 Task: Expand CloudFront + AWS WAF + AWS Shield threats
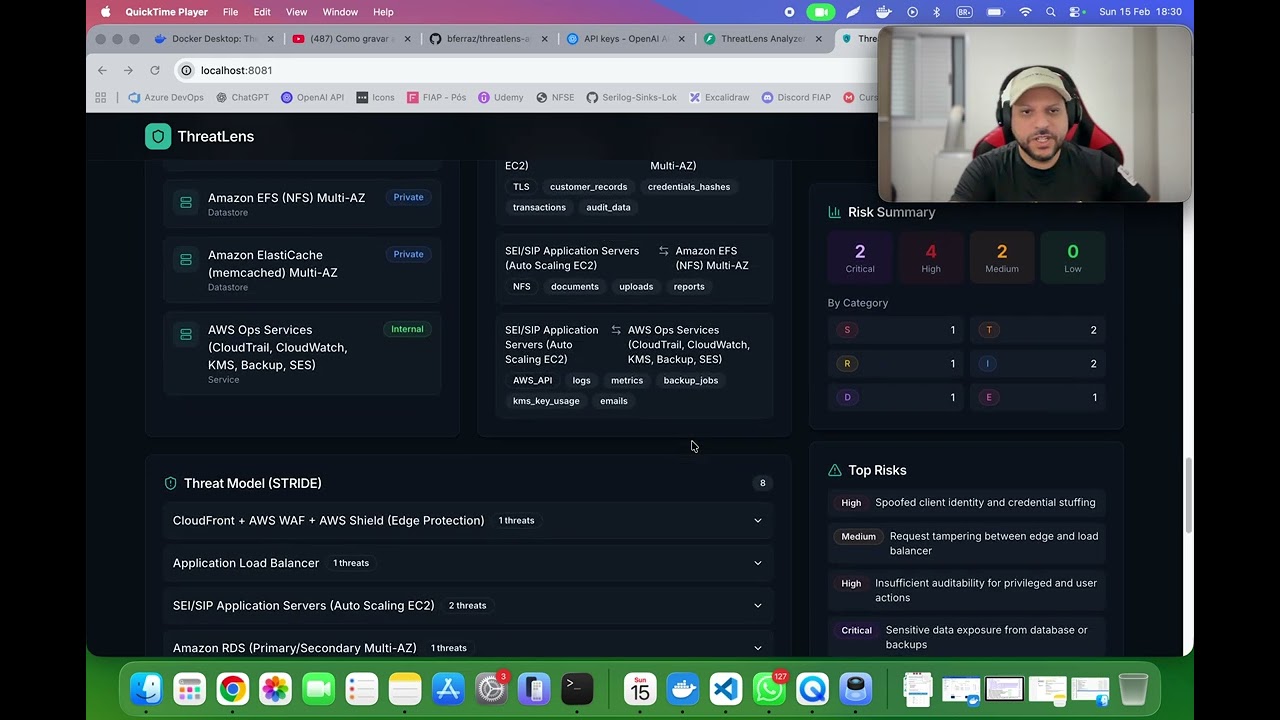[468, 520]
